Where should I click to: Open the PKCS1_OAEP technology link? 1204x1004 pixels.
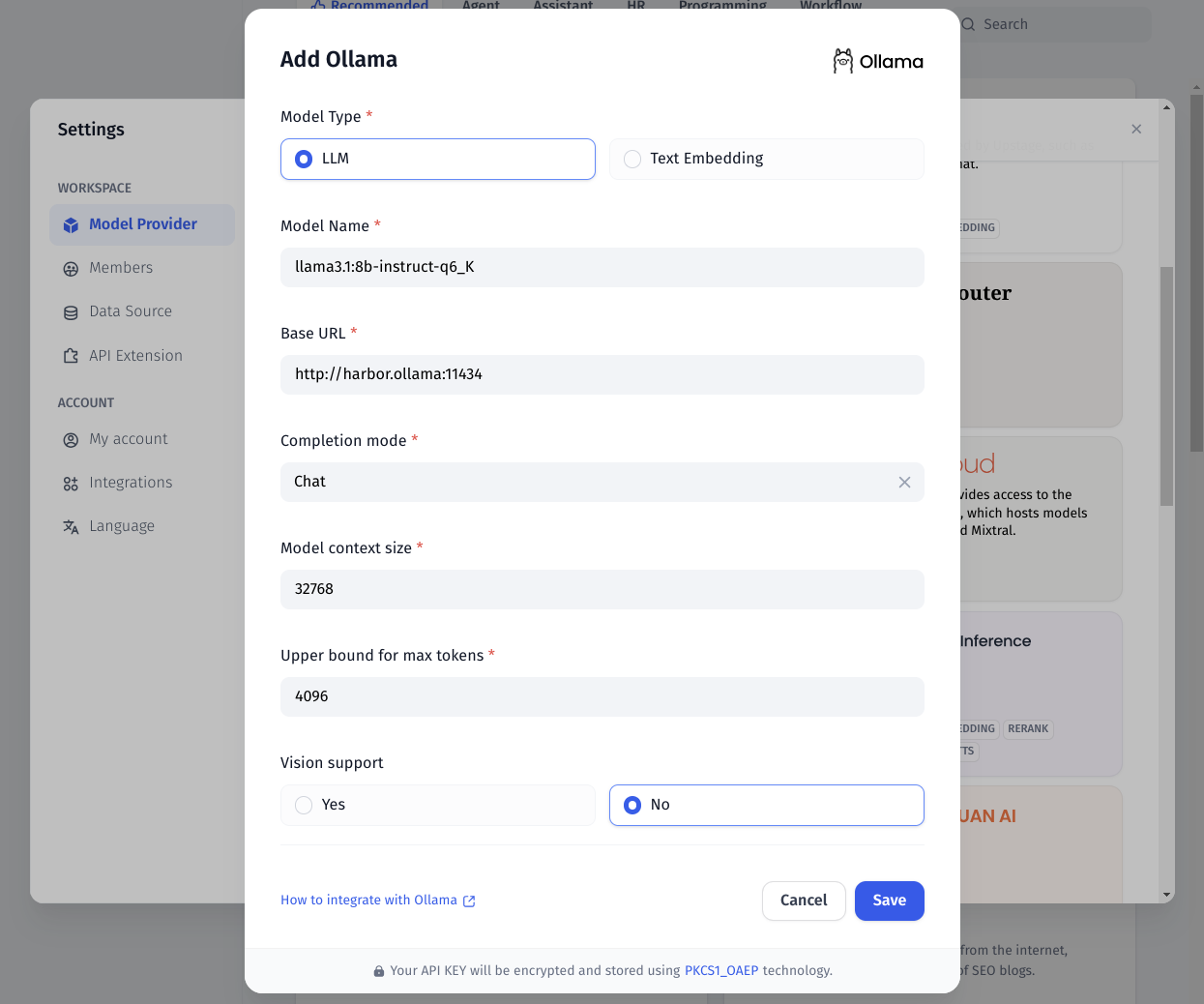(x=721, y=971)
